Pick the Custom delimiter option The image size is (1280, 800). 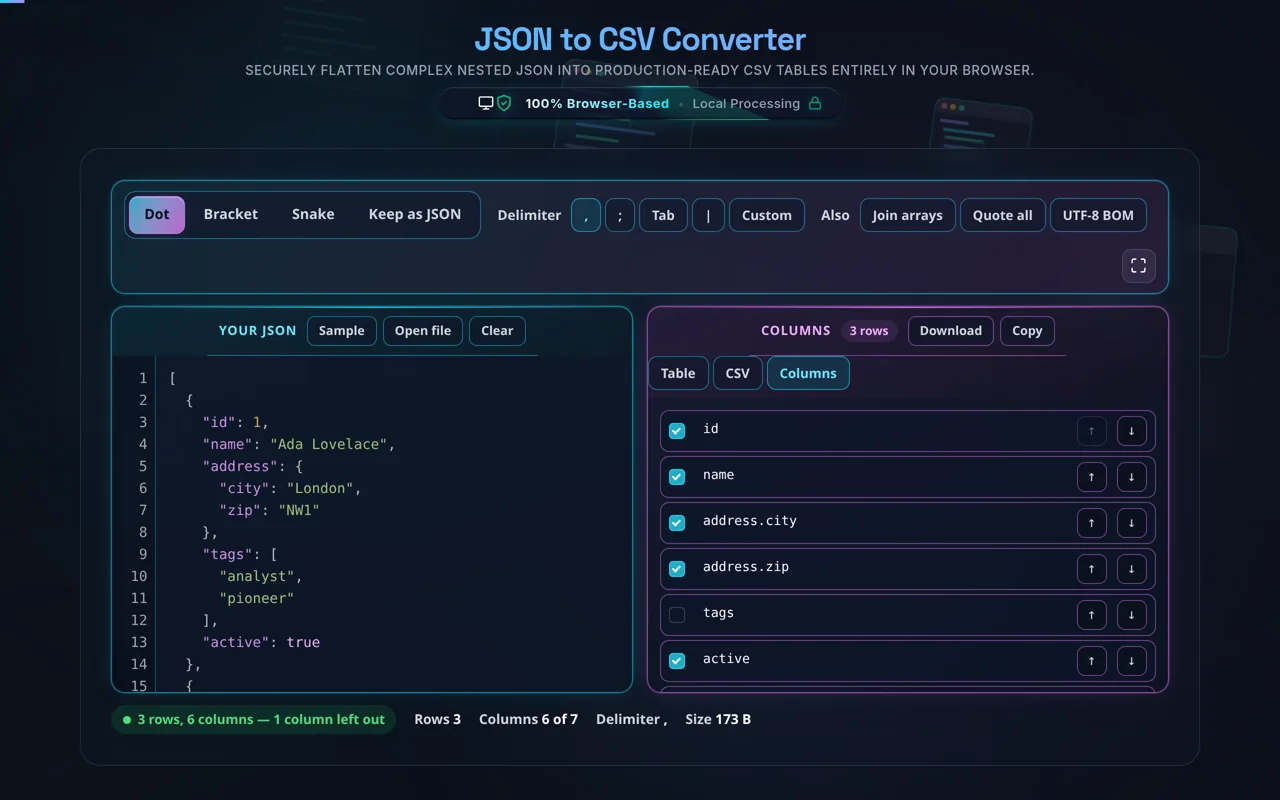click(x=767, y=215)
